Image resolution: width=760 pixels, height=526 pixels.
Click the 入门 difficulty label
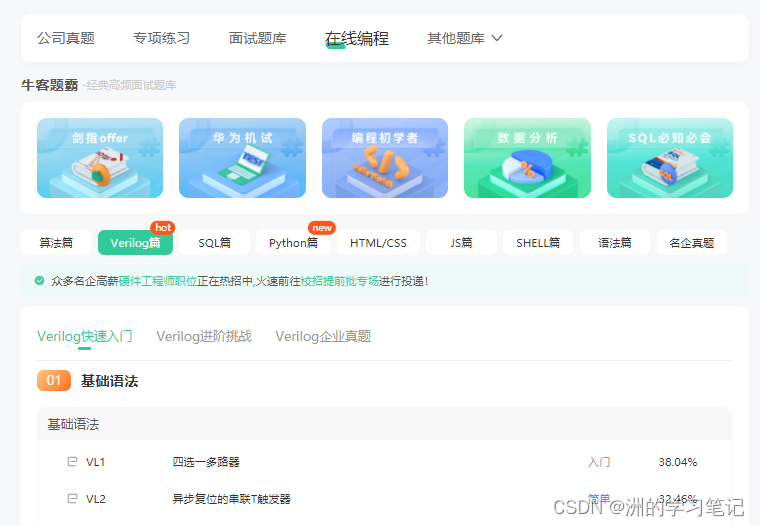click(599, 462)
